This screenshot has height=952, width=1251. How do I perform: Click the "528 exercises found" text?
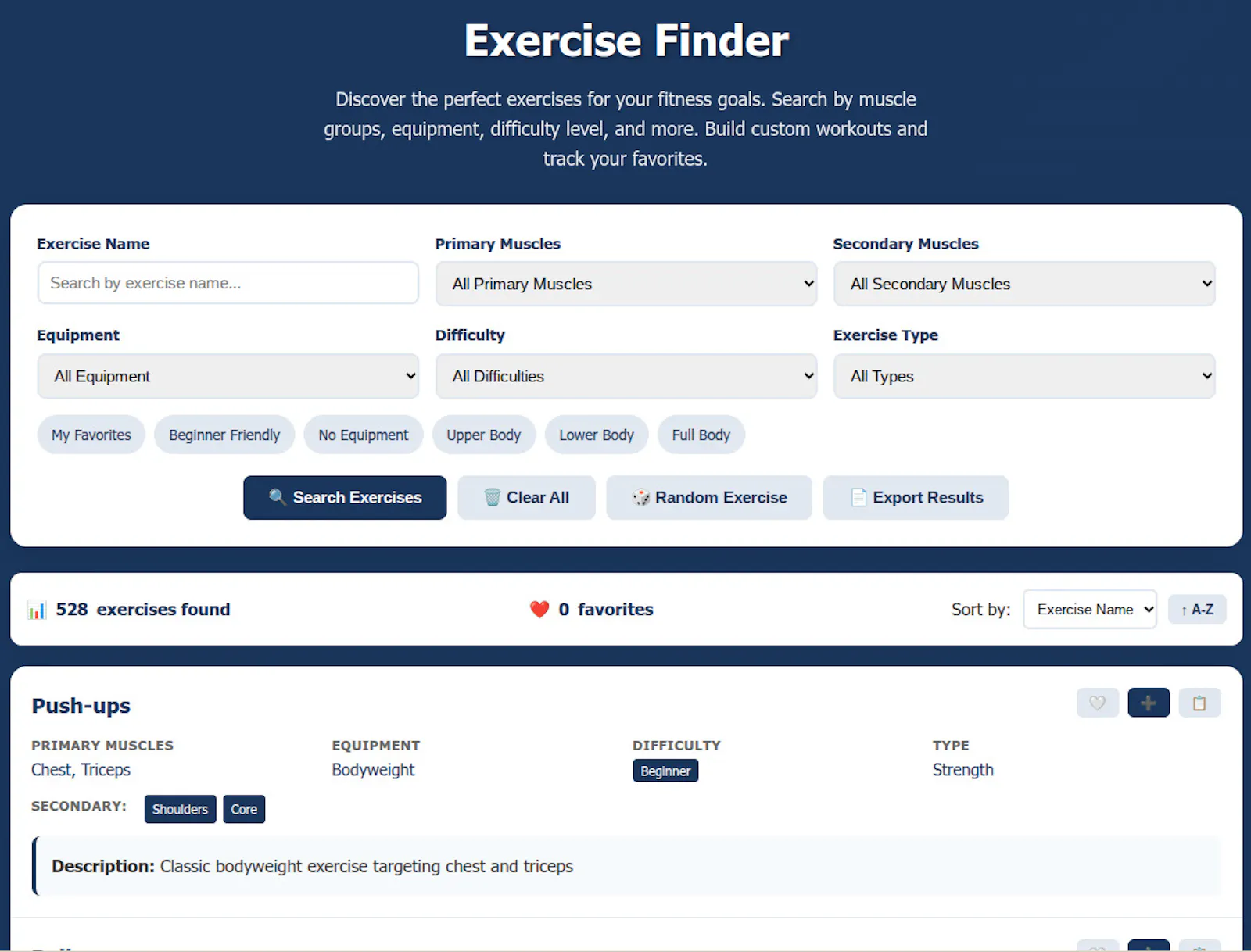pyautogui.click(x=143, y=609)
